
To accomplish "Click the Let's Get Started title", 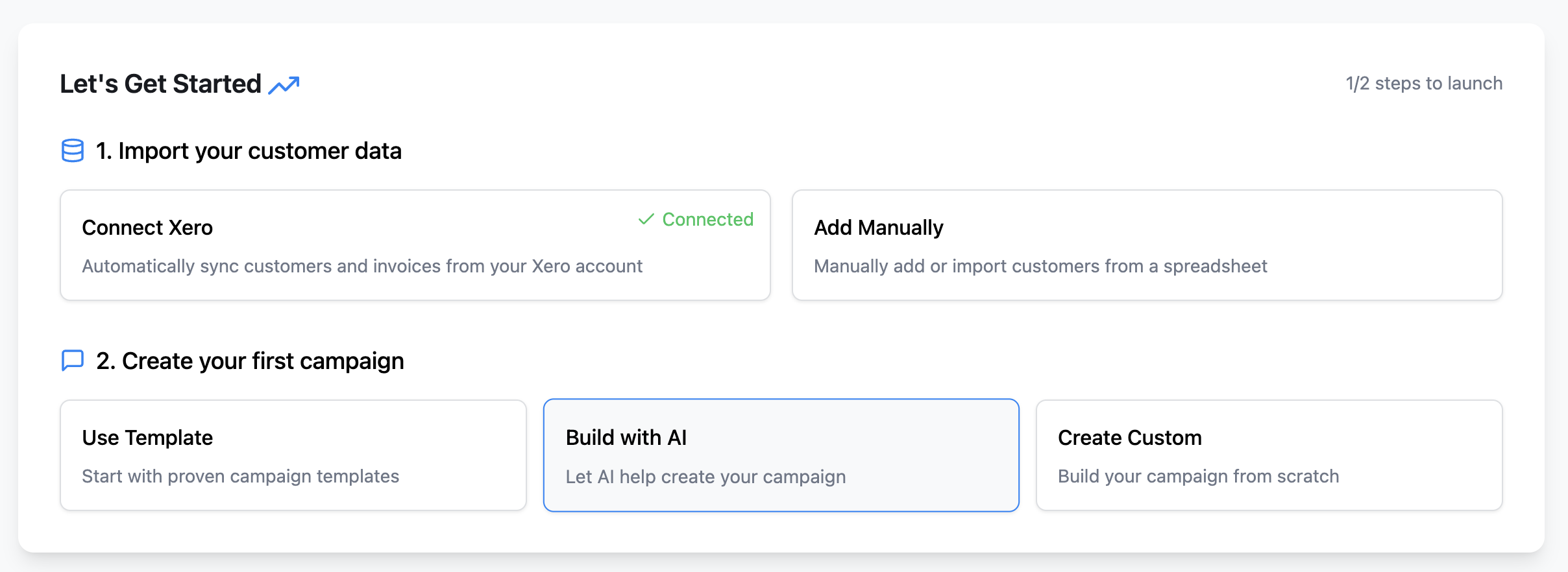I will pos(160,83).
